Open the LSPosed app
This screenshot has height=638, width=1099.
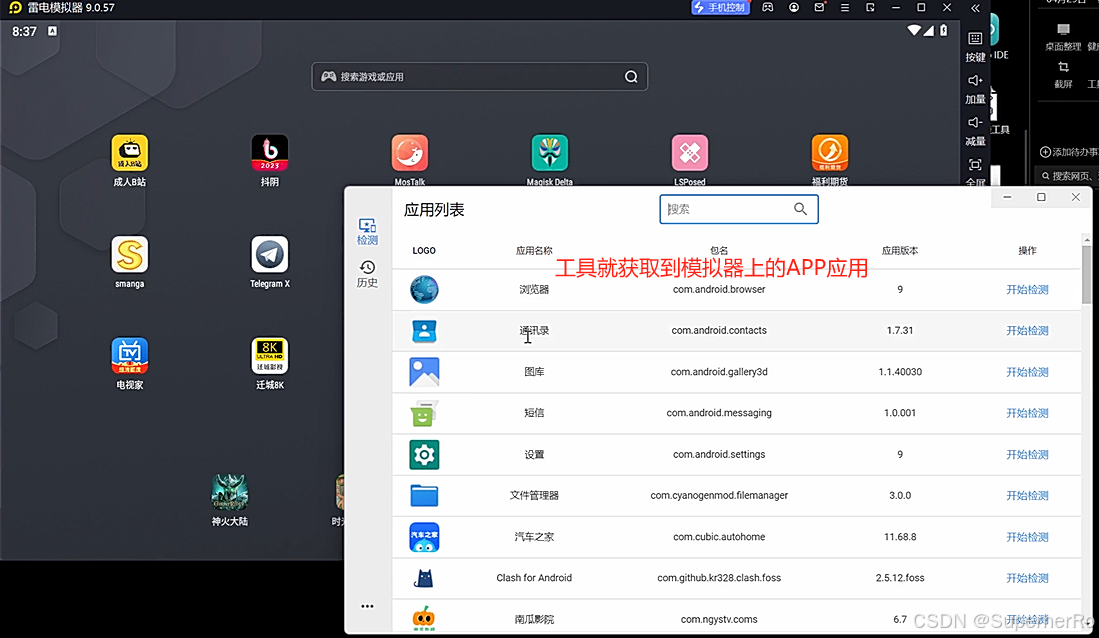click(690, 153)
